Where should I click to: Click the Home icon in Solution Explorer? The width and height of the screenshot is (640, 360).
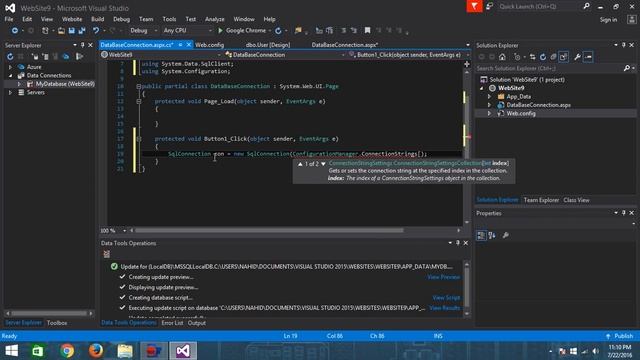point(502,57)
